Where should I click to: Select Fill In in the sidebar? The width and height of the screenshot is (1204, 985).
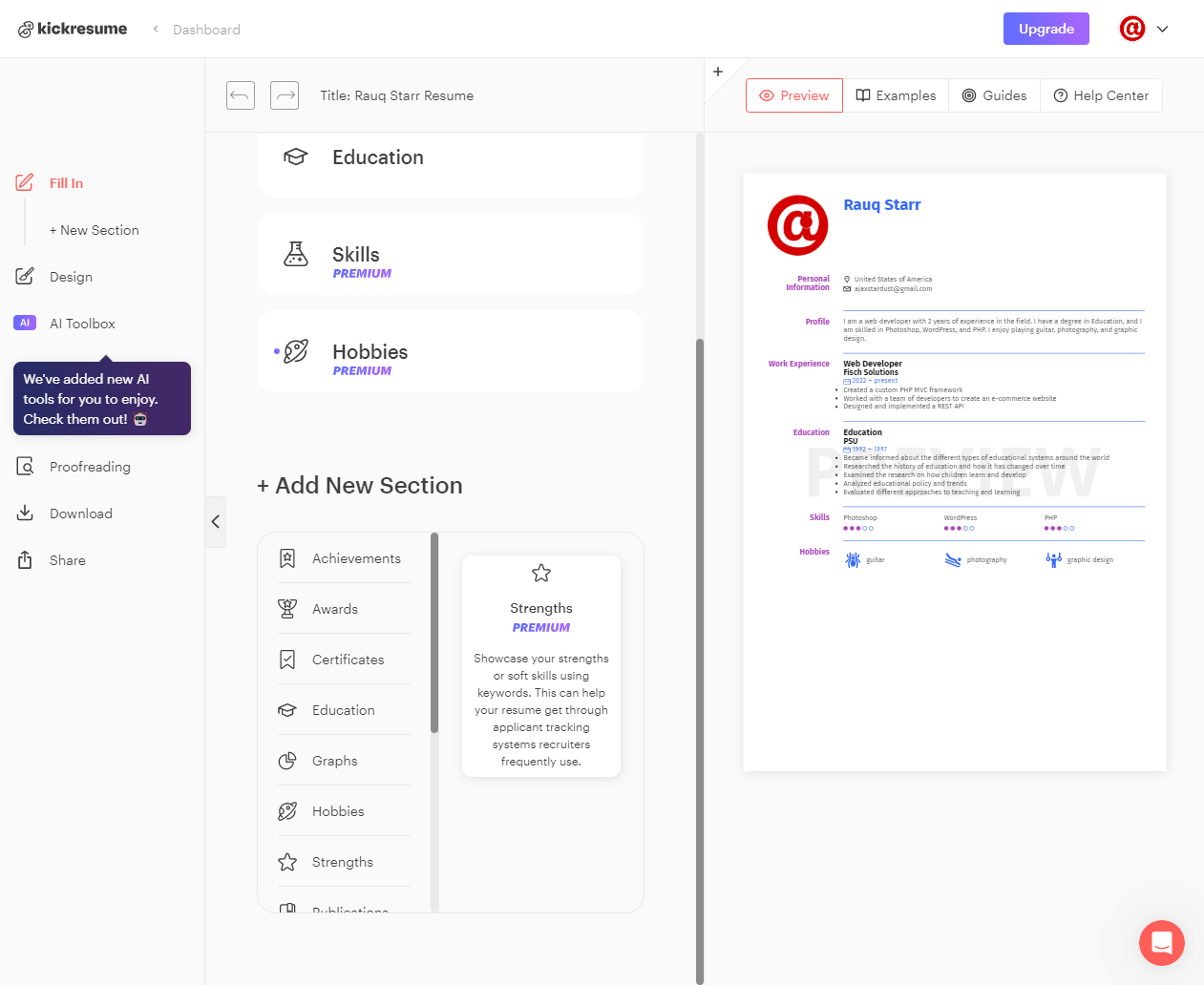point(66,183)
